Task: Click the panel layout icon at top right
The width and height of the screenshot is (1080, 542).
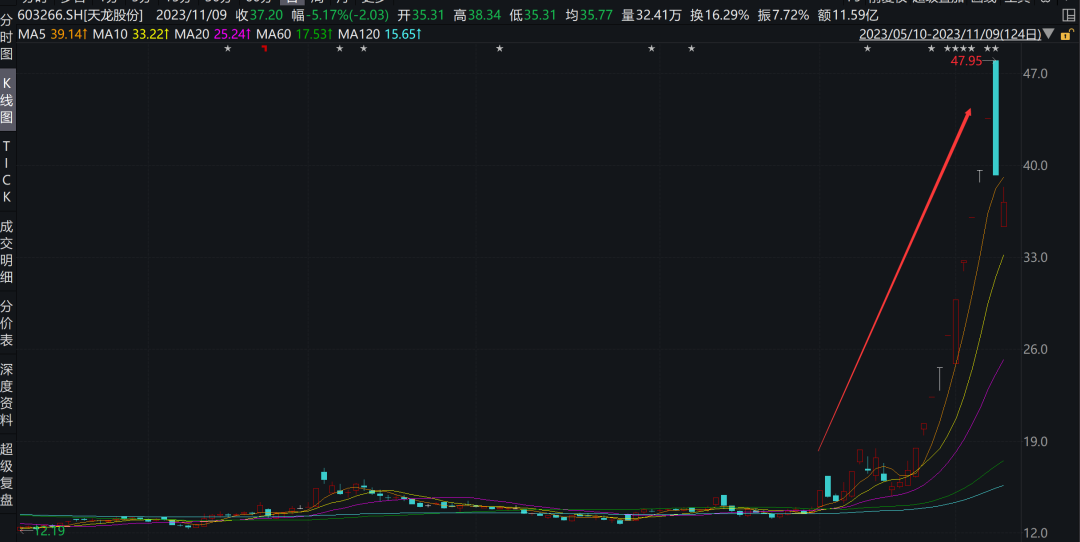Action: click(x=1068, y=15)
